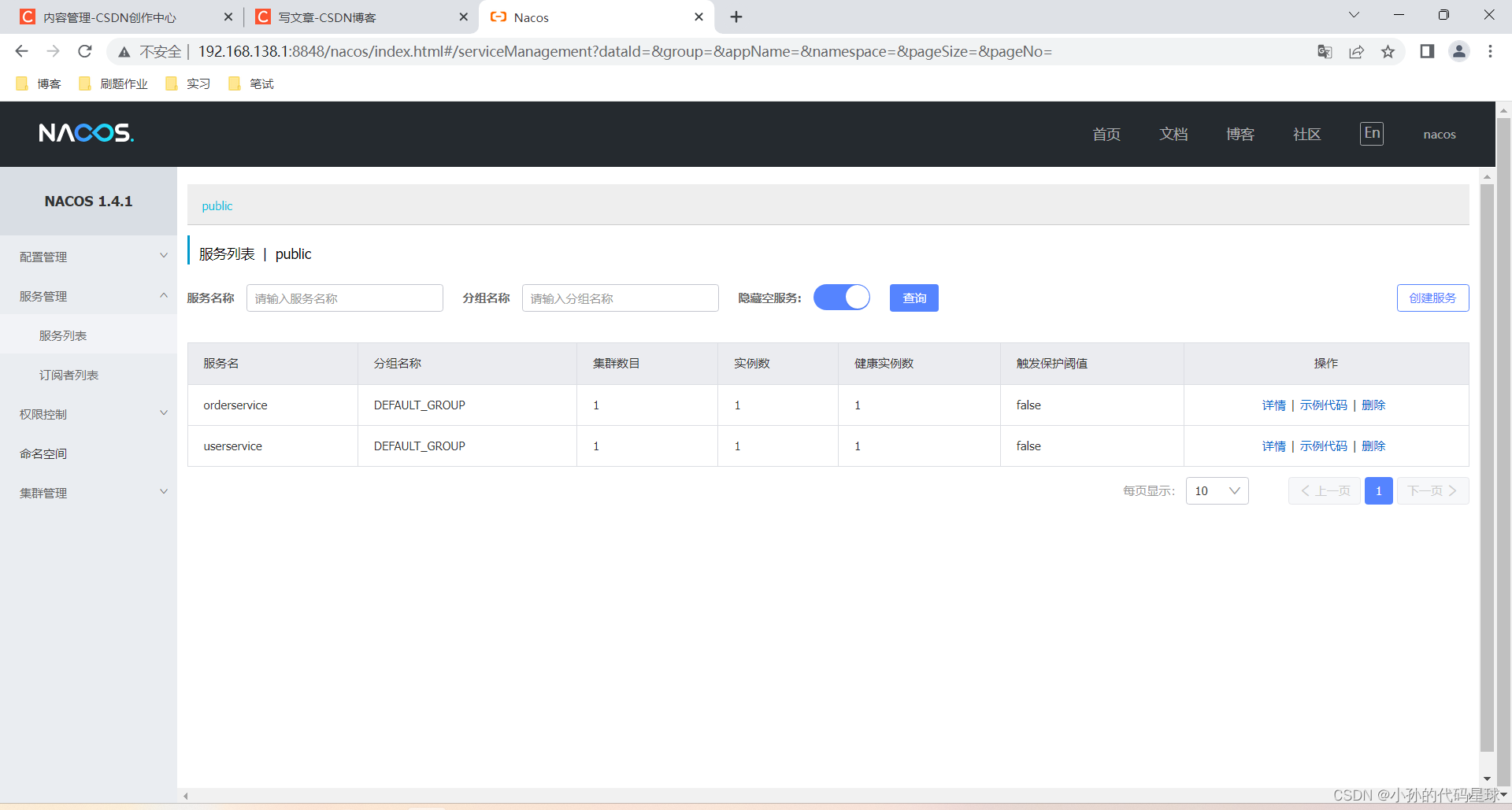Expand the 集群管理 menu
Image resolution: width=1512 pixels, height=810 pixels.
[x=88, y=493]
